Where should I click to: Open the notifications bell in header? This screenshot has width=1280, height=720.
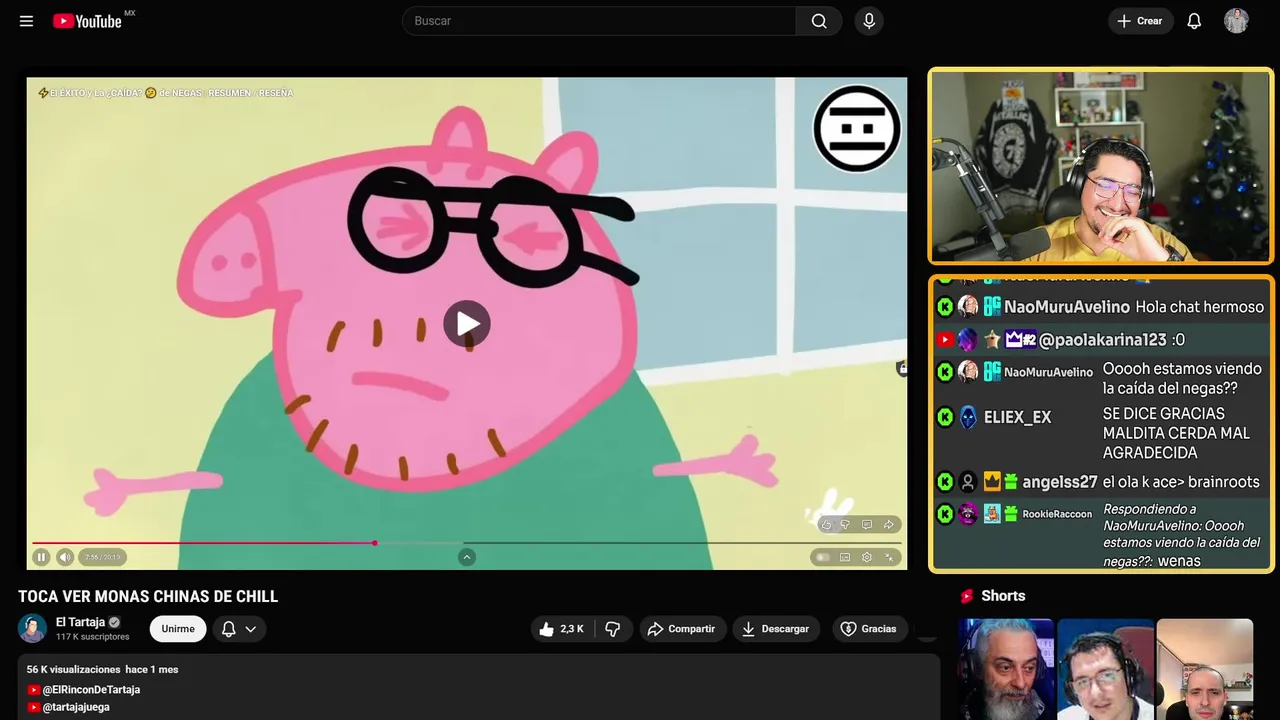coord(1194,21)
